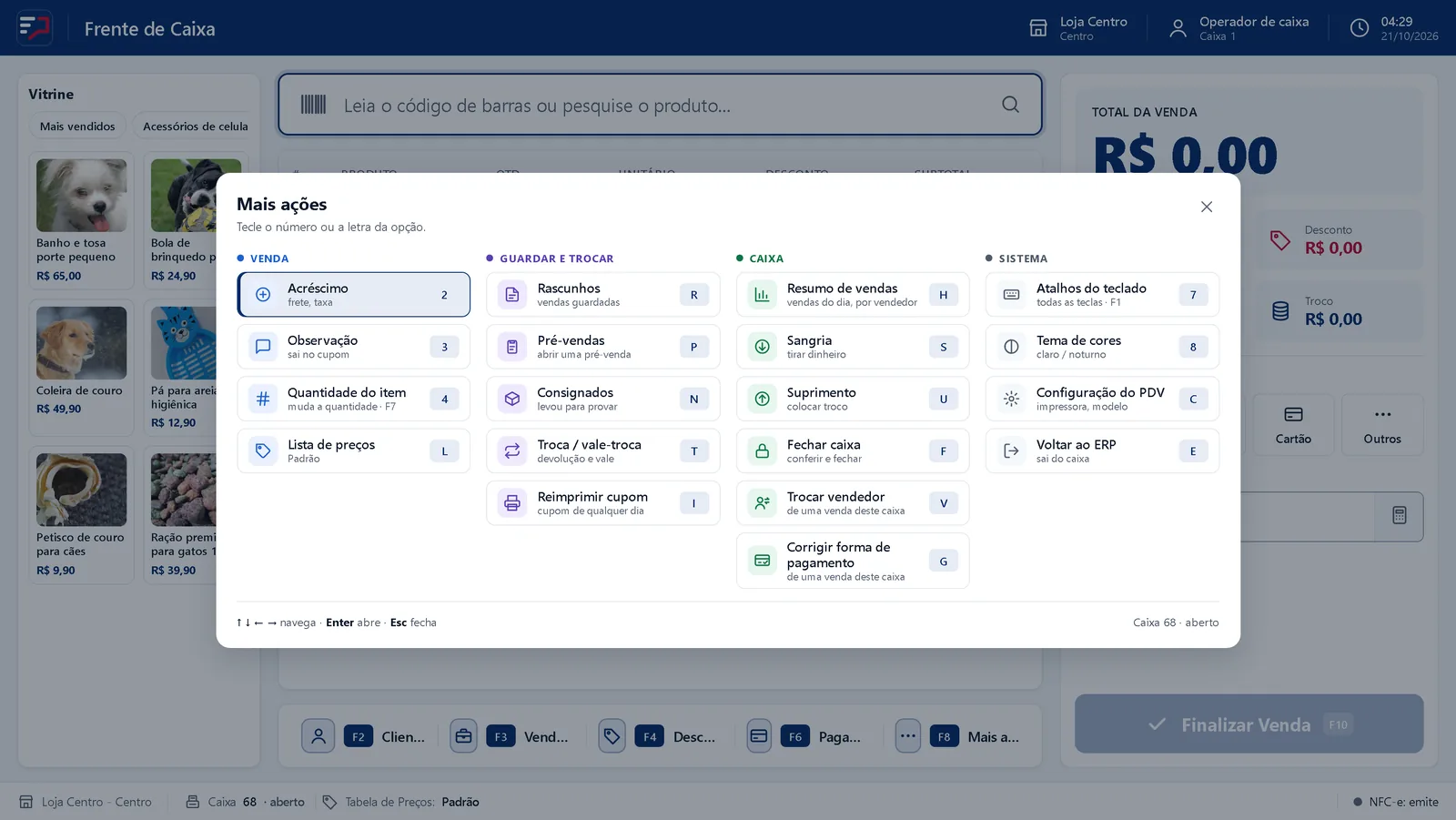Open Consignados box icon
Viewport: 1456px width, 820px height.
[512, 399]
